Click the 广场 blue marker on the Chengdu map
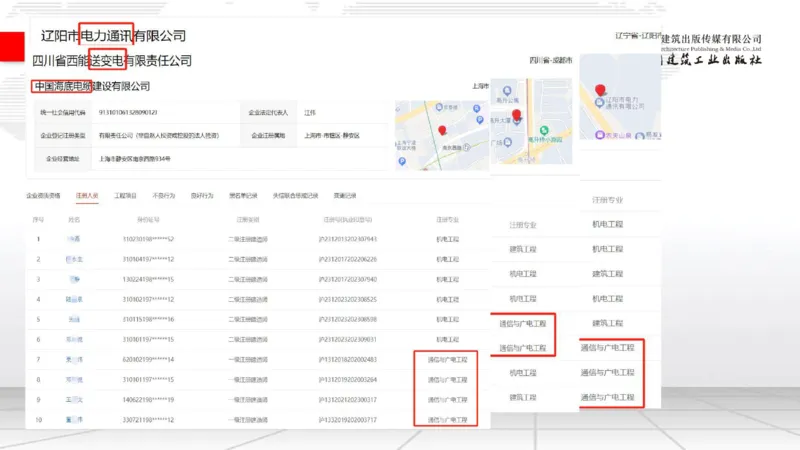The image size is (800, 450). click(508, 142)
